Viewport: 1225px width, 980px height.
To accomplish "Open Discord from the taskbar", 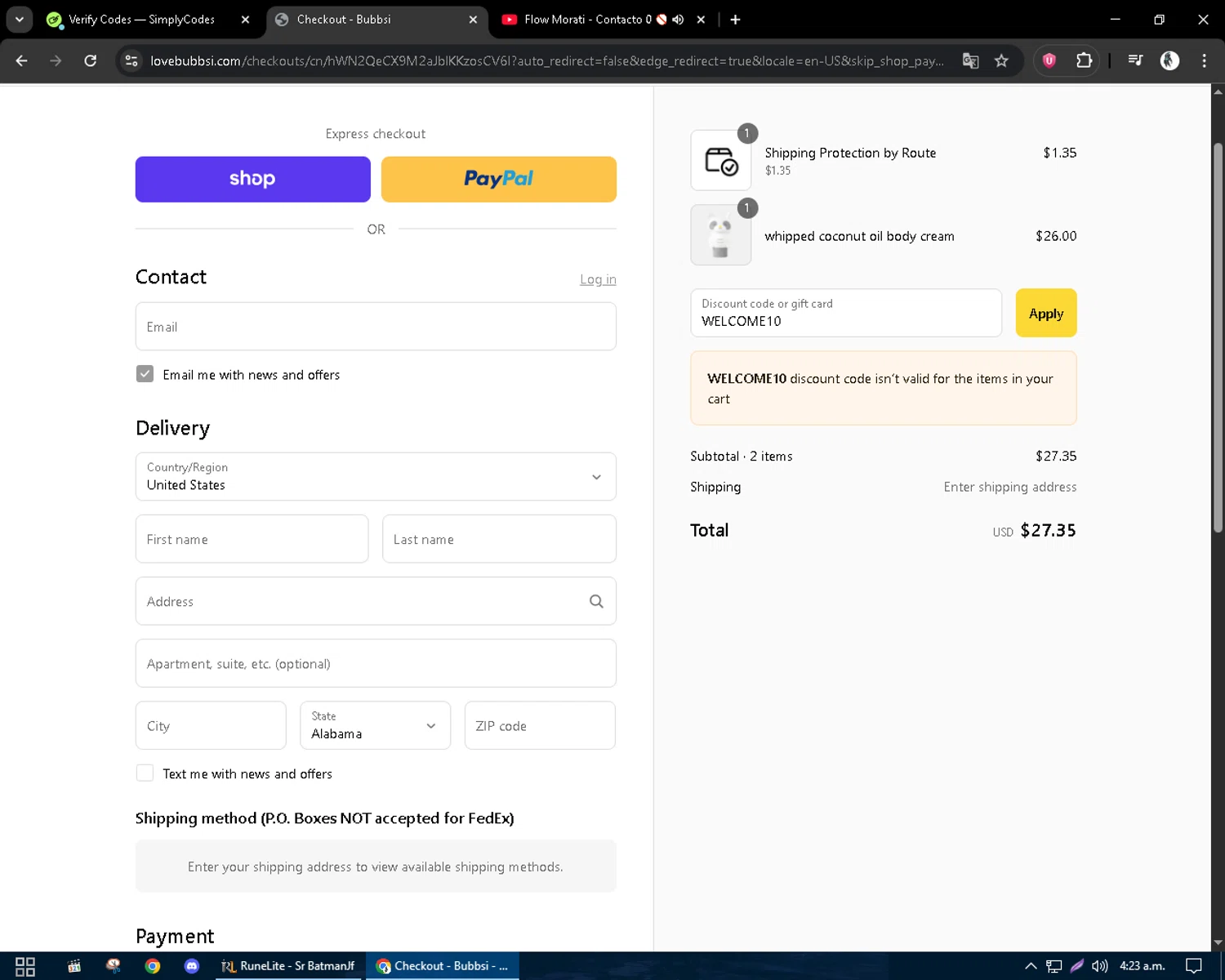I will [x=192, y=966].
